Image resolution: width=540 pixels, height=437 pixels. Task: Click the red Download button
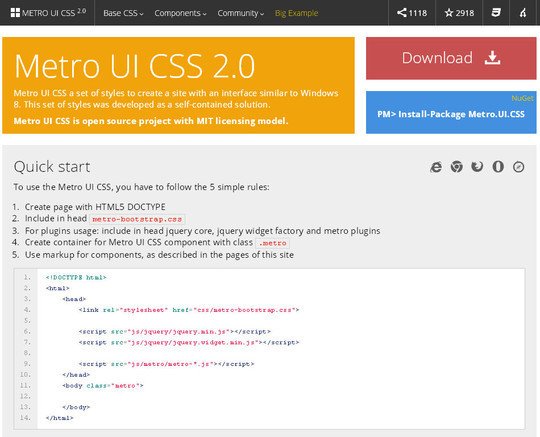point(451,58)
